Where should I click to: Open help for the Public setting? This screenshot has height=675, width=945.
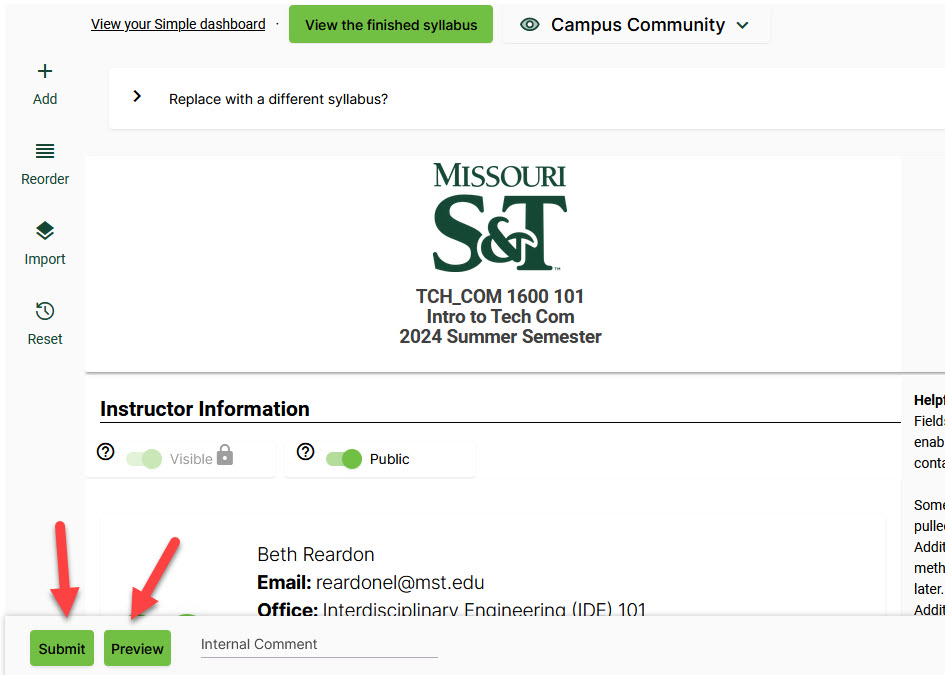(x=307, y=452)
